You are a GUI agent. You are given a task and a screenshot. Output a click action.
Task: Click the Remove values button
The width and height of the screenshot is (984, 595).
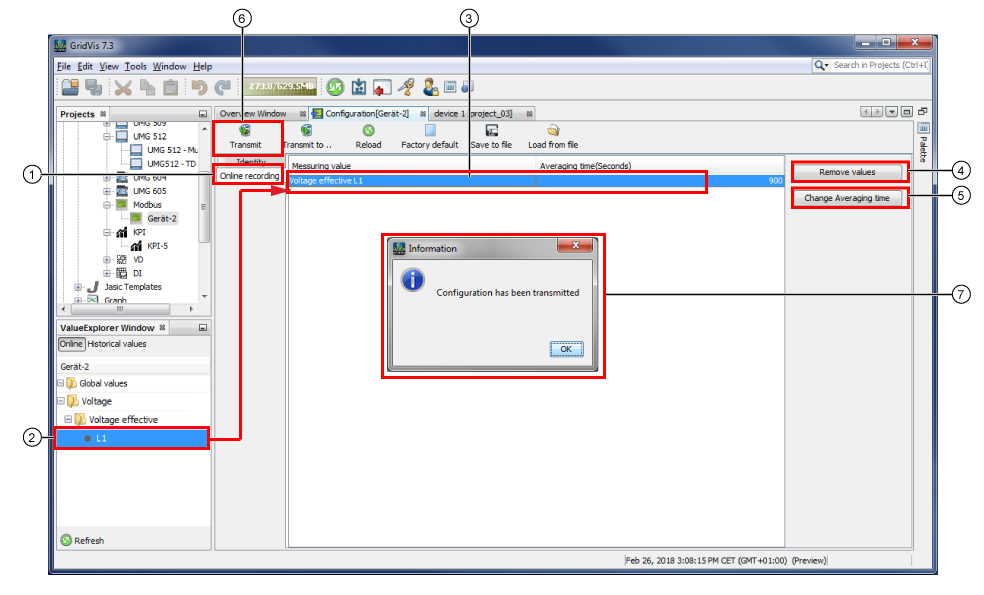click(847, 172)
